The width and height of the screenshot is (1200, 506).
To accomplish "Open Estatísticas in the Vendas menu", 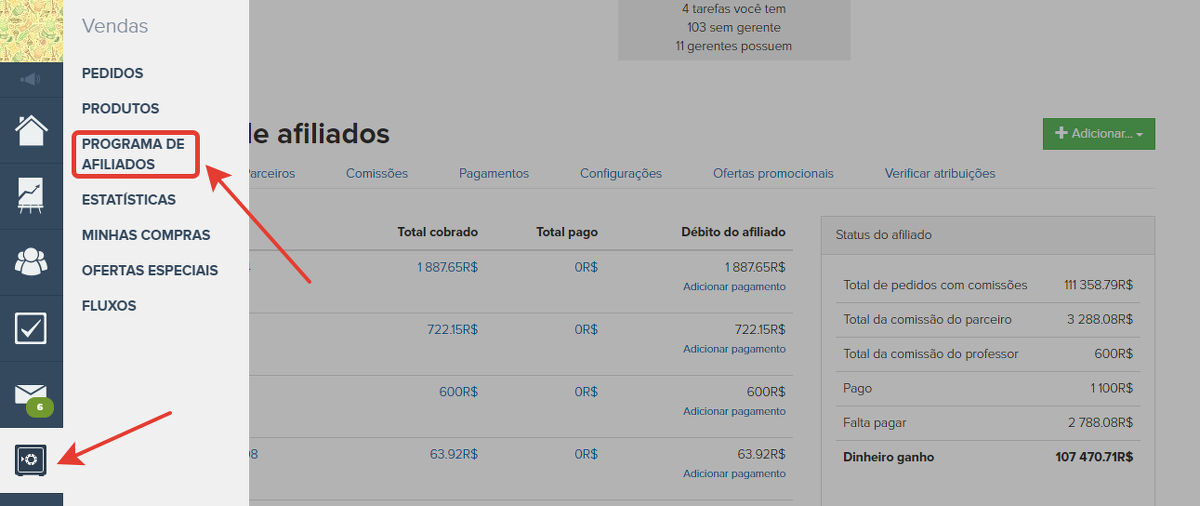I will click(128, 199).
